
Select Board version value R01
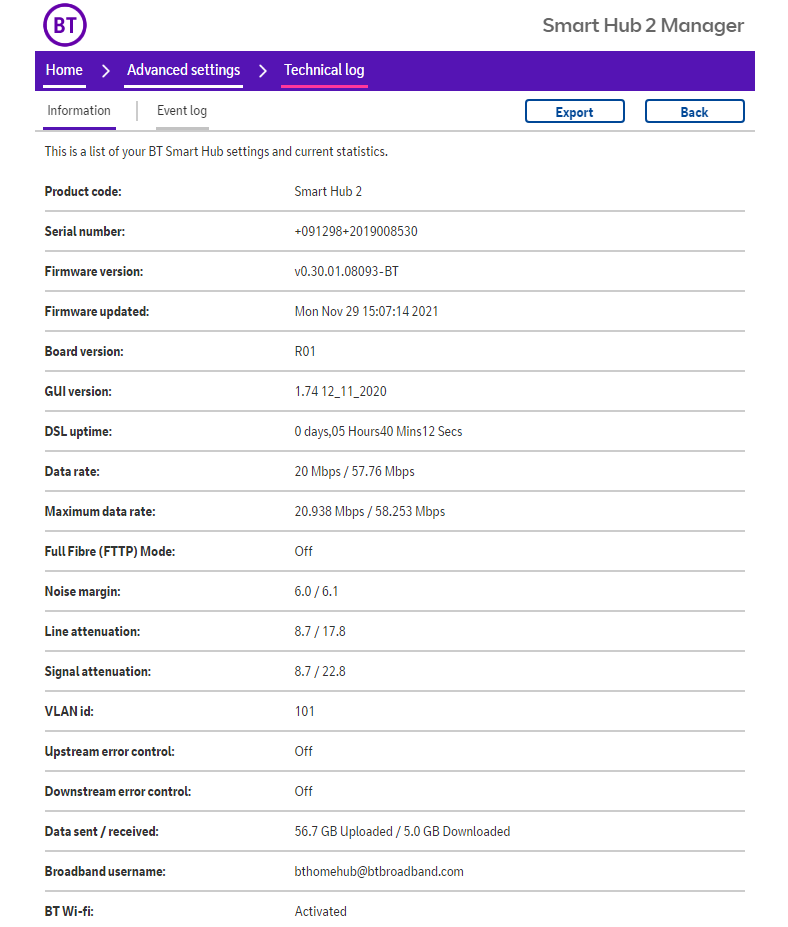tap(305, 351)
